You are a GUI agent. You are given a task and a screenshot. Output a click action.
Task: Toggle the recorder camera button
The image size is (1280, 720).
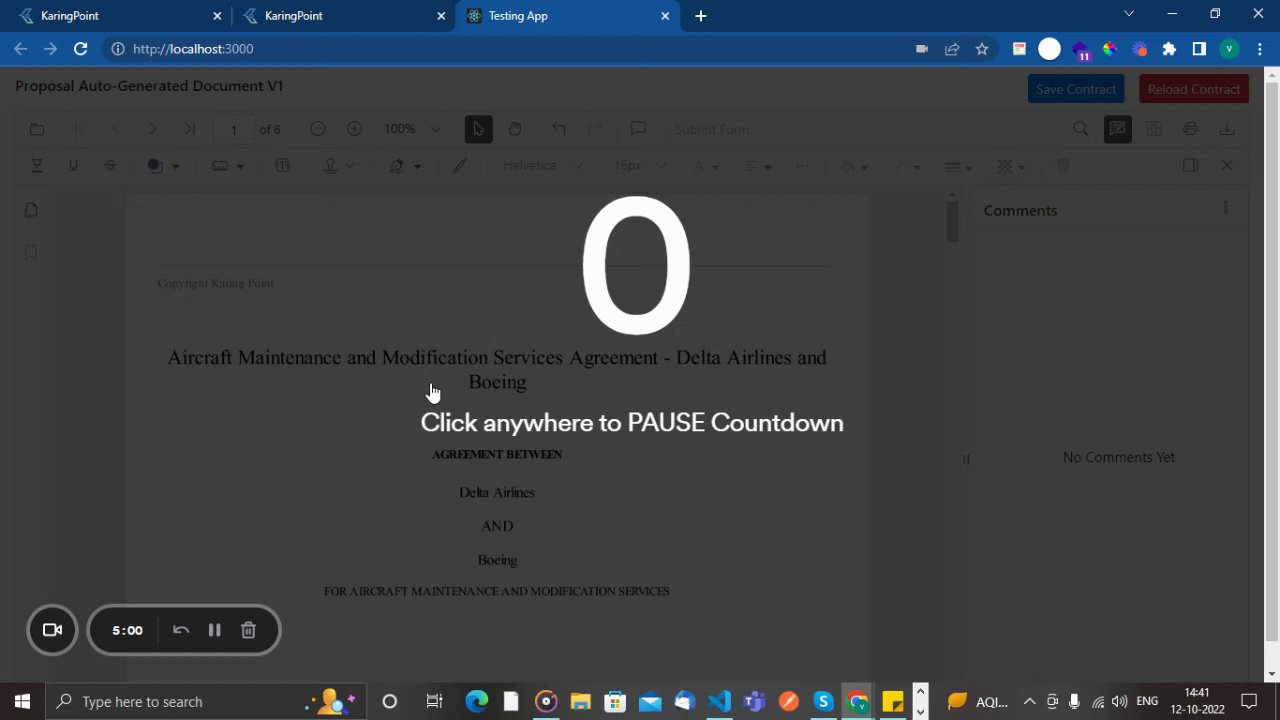tap(52, 630)
